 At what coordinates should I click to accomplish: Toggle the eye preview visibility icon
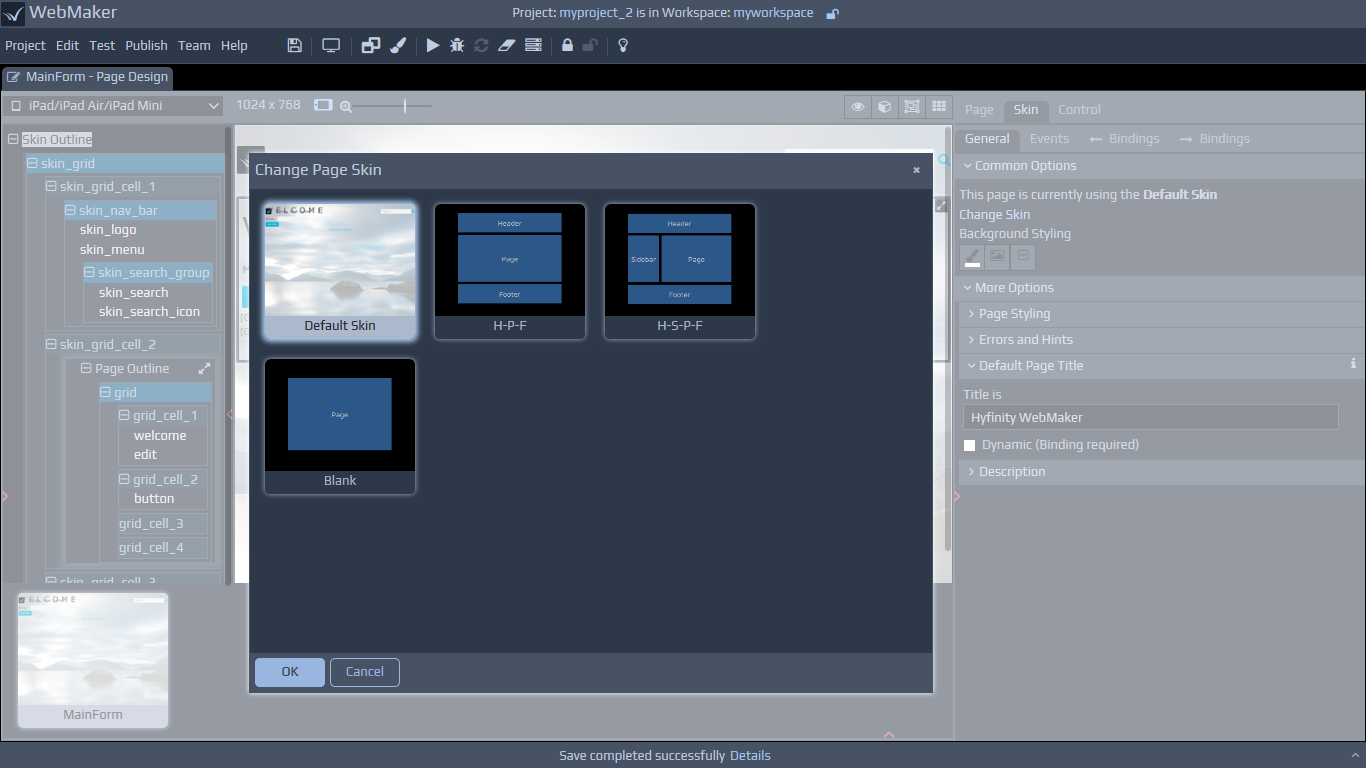(857, 106)
